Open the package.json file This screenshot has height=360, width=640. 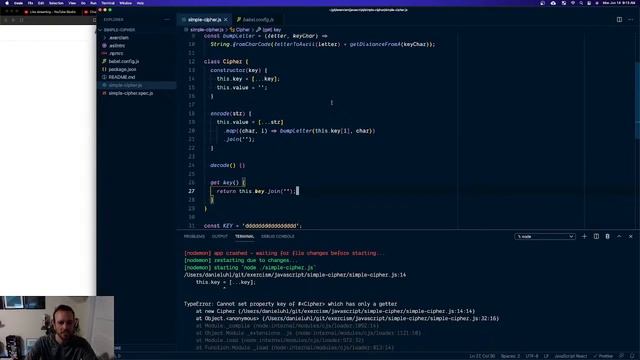[122, 69]
